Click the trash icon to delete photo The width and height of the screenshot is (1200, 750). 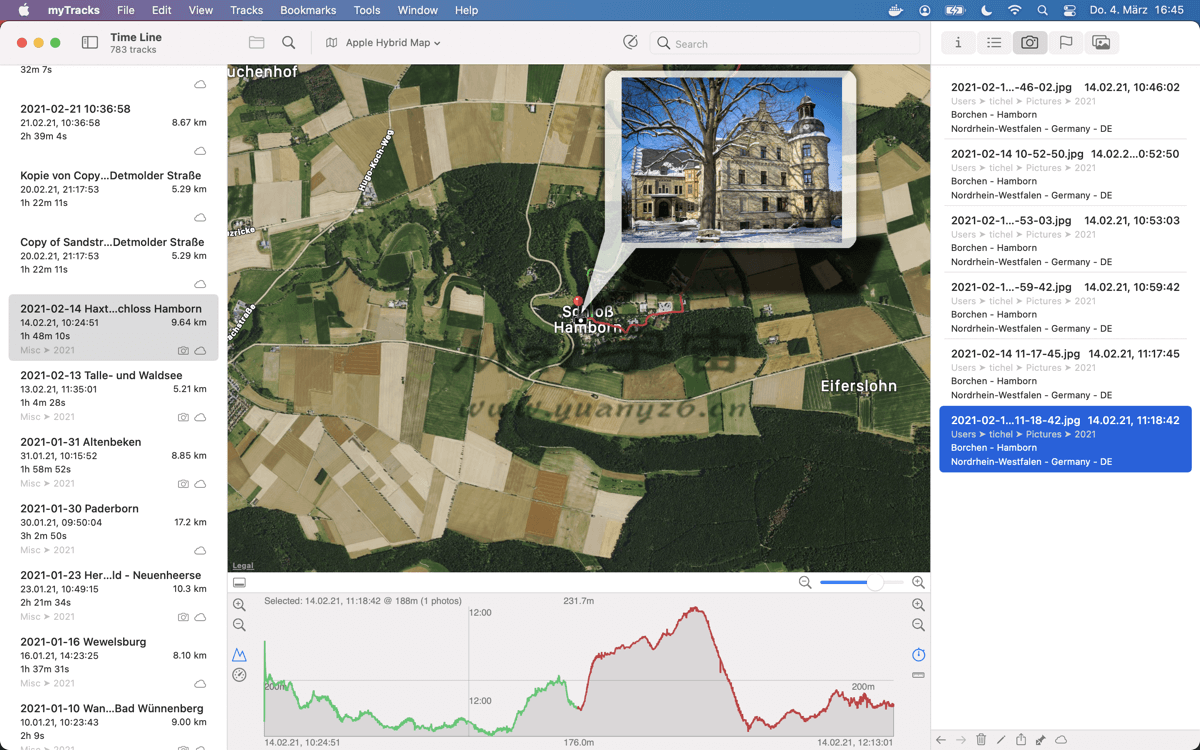click(981, 740)
